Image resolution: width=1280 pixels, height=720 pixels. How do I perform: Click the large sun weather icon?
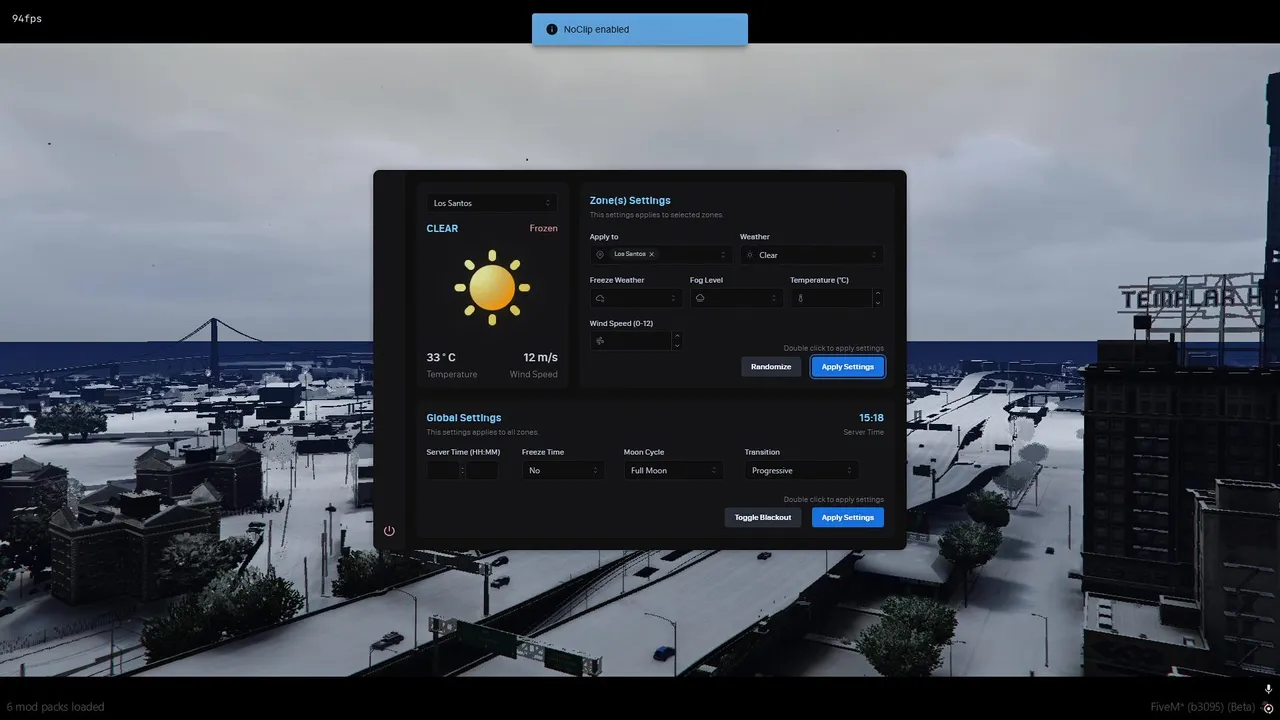tap(492, 288)
